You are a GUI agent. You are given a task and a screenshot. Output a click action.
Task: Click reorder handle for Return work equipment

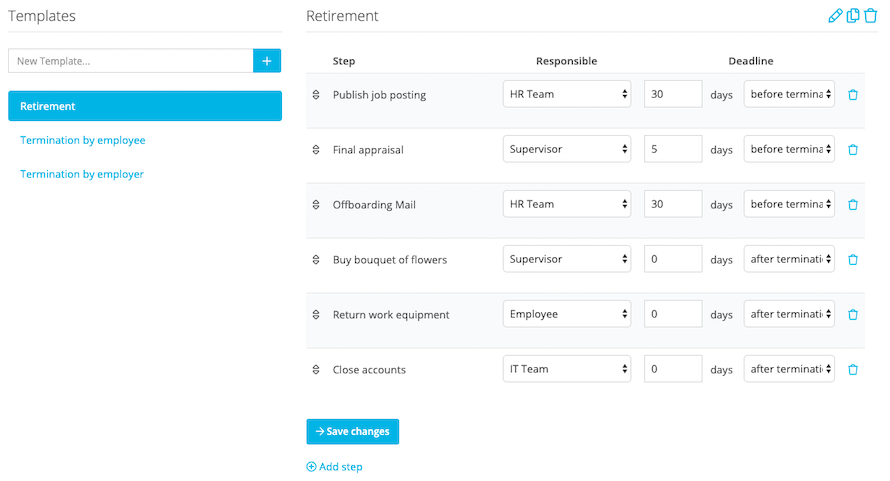(316, 315)
